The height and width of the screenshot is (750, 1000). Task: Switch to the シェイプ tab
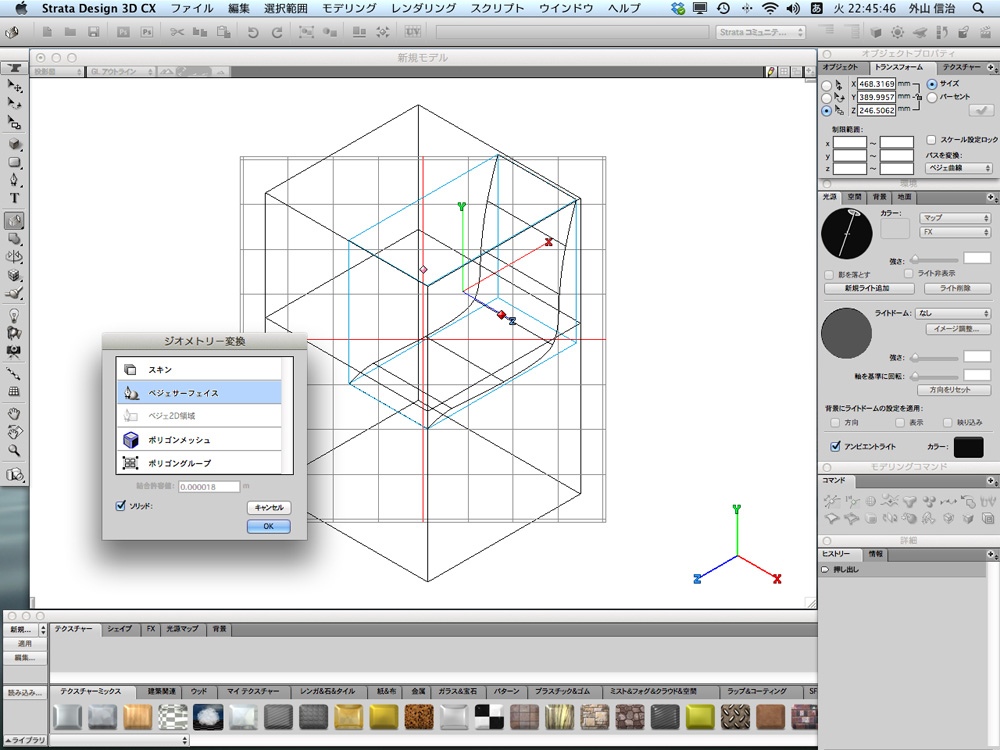coord(119,629)
